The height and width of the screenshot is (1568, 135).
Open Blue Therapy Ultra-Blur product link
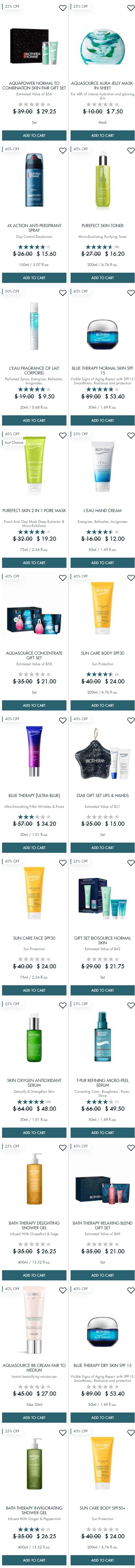pyautogui.click(x=34, y=795)
